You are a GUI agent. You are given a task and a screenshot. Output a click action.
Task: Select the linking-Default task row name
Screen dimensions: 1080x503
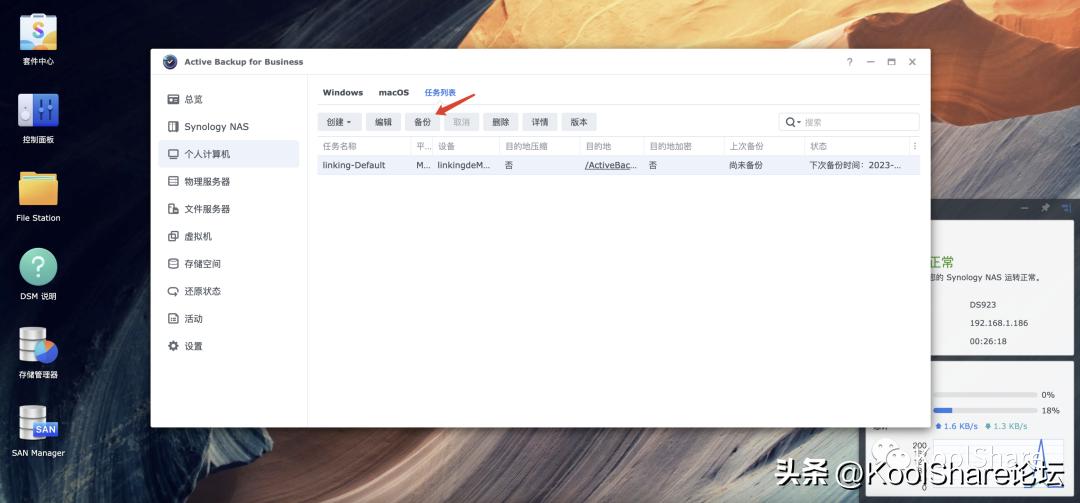[x=354, y=165]
